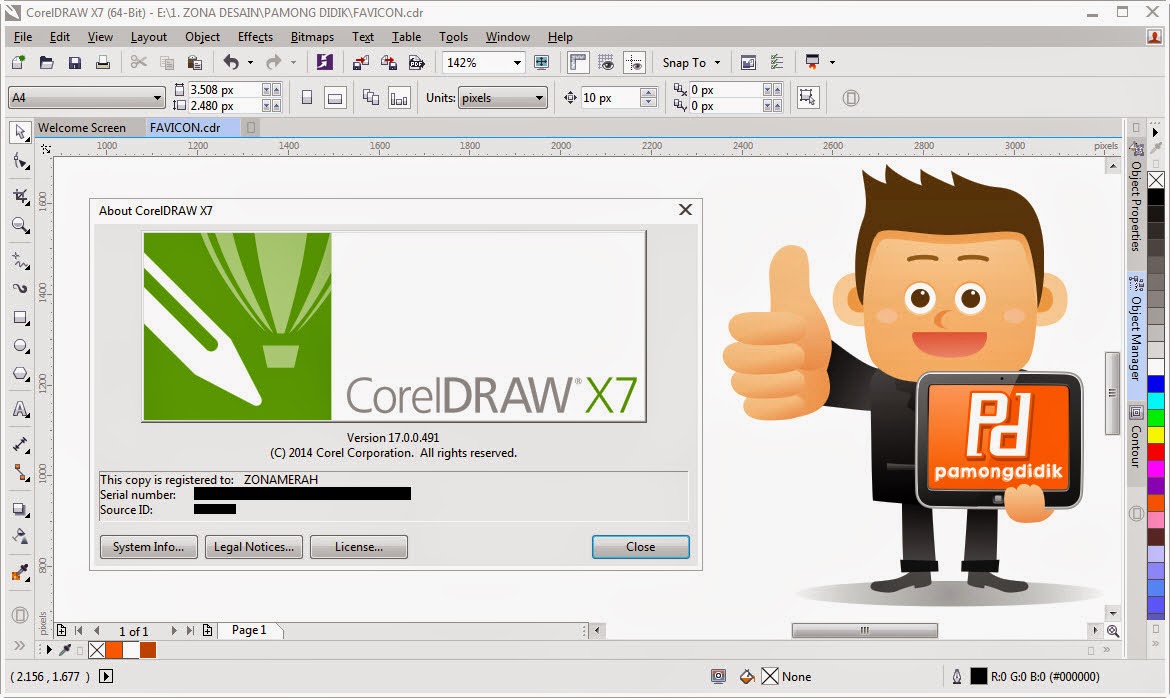Toggle Show Rulers button
Viewport: 1170px width, 698px height.
(578, 63)
